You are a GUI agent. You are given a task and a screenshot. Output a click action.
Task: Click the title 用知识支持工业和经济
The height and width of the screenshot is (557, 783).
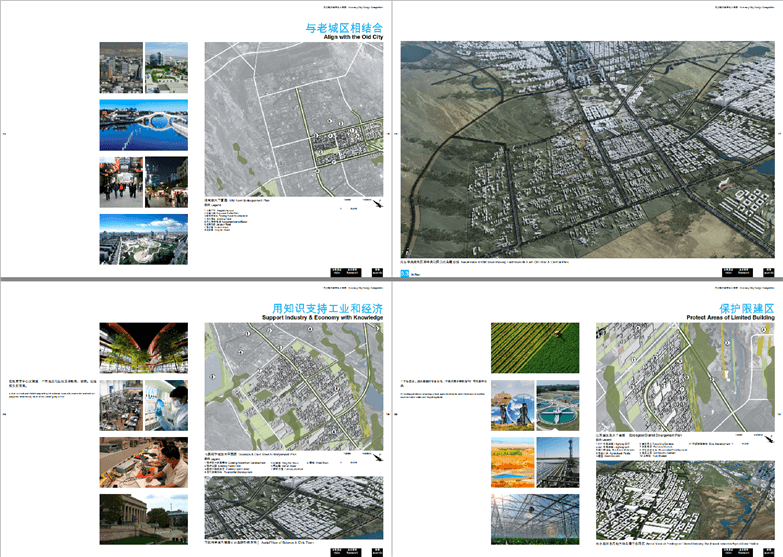(328, 308)
